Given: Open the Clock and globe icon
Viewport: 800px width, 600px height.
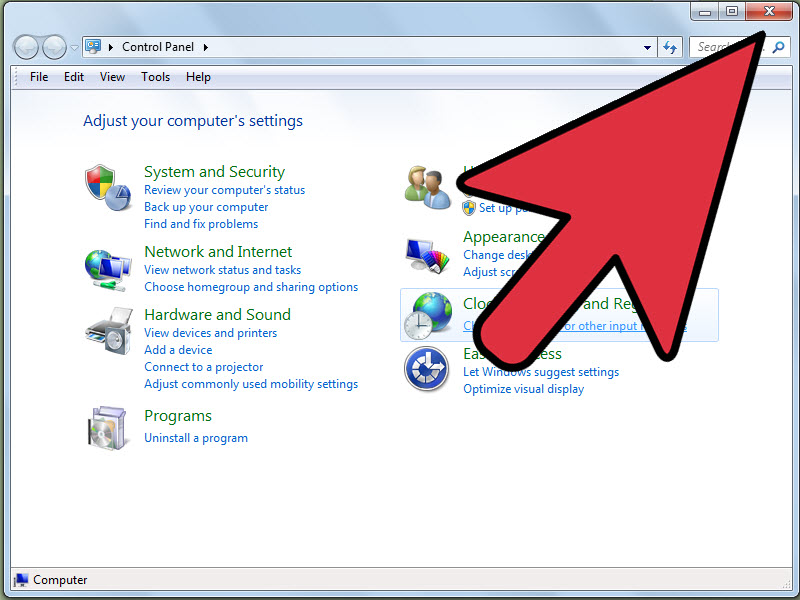Looking at the screenshot, I should coord(428,316).
